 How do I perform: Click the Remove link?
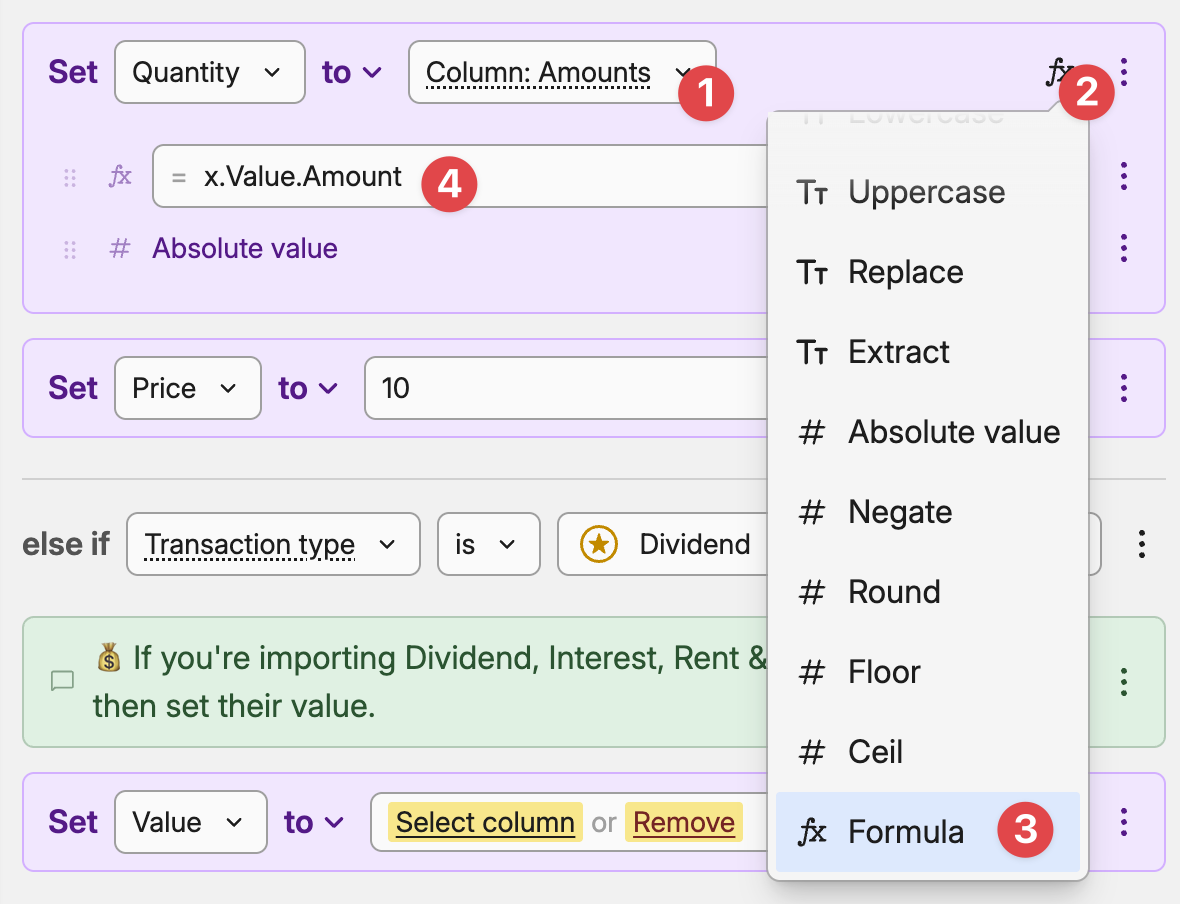(684, 822)
